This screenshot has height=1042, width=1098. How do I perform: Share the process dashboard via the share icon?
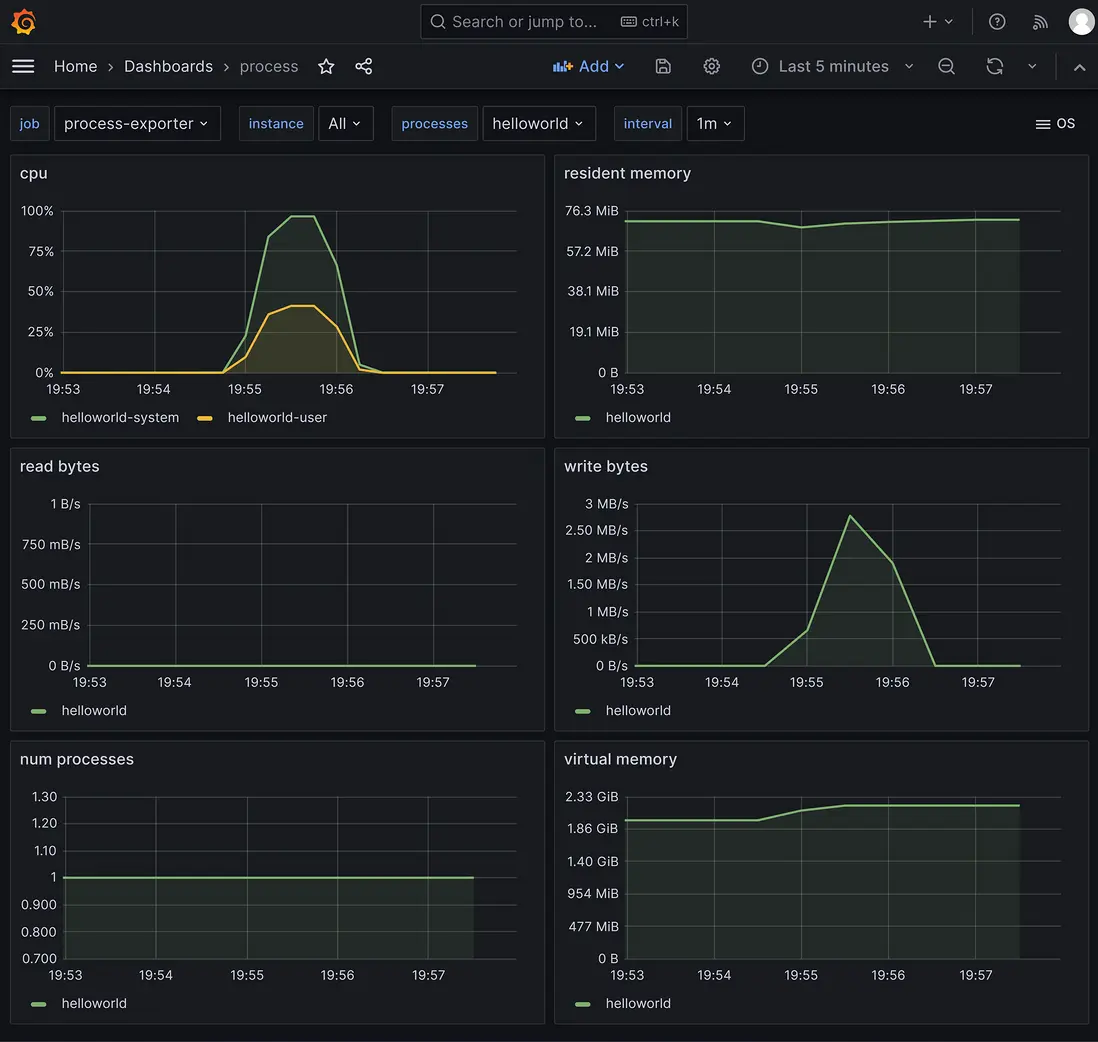click(363, 66)
